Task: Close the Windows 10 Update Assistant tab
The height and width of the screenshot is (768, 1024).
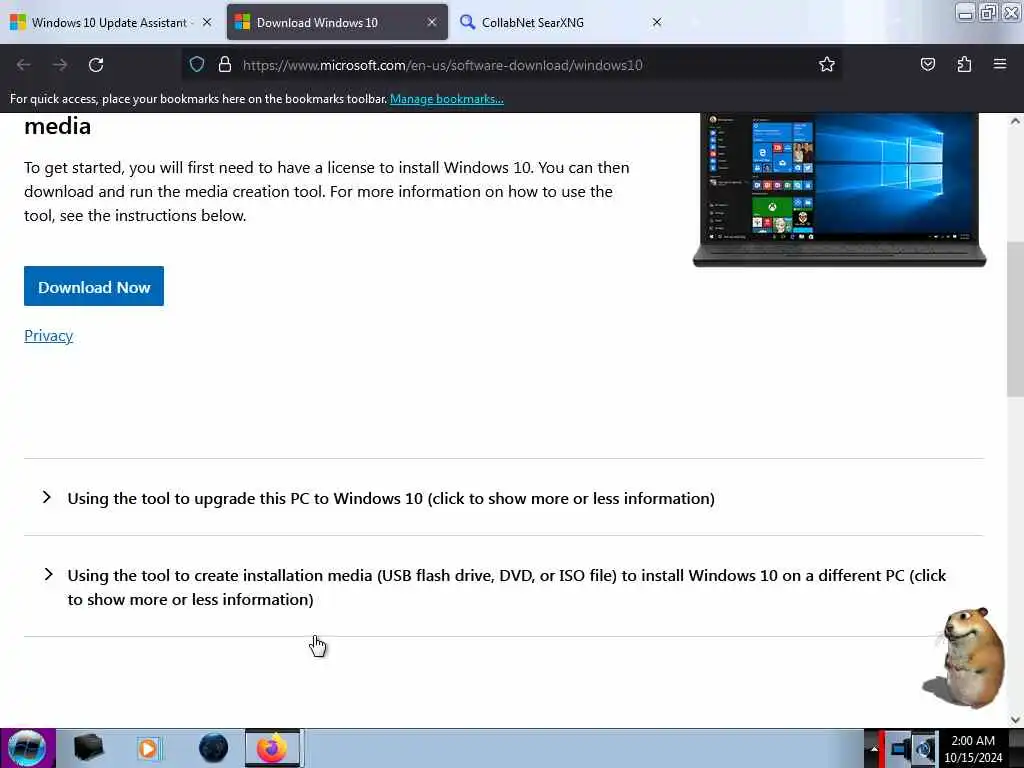Action: pos(207,22)
